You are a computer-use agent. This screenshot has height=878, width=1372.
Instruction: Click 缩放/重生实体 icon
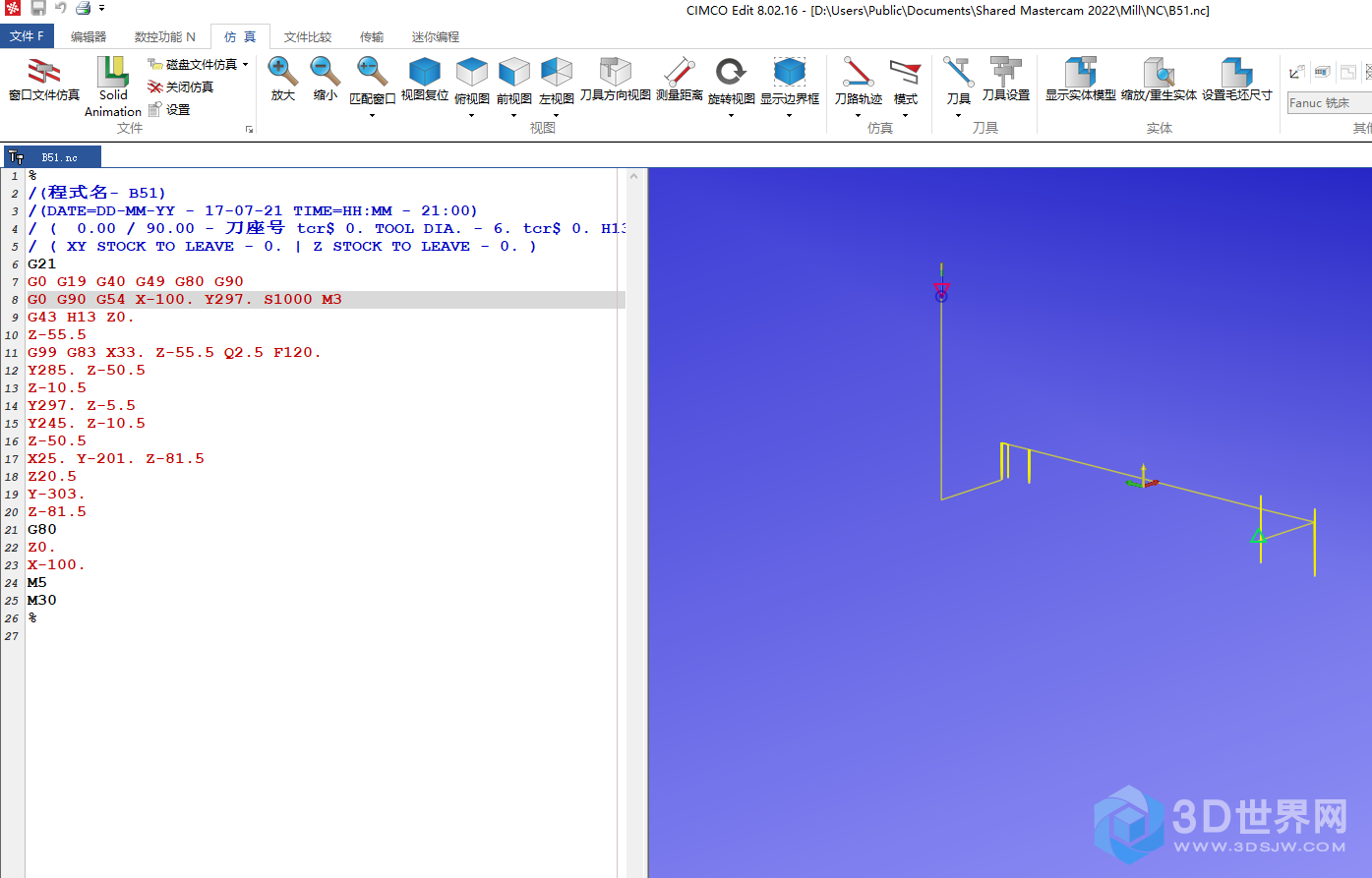[x=1159, y=71]
